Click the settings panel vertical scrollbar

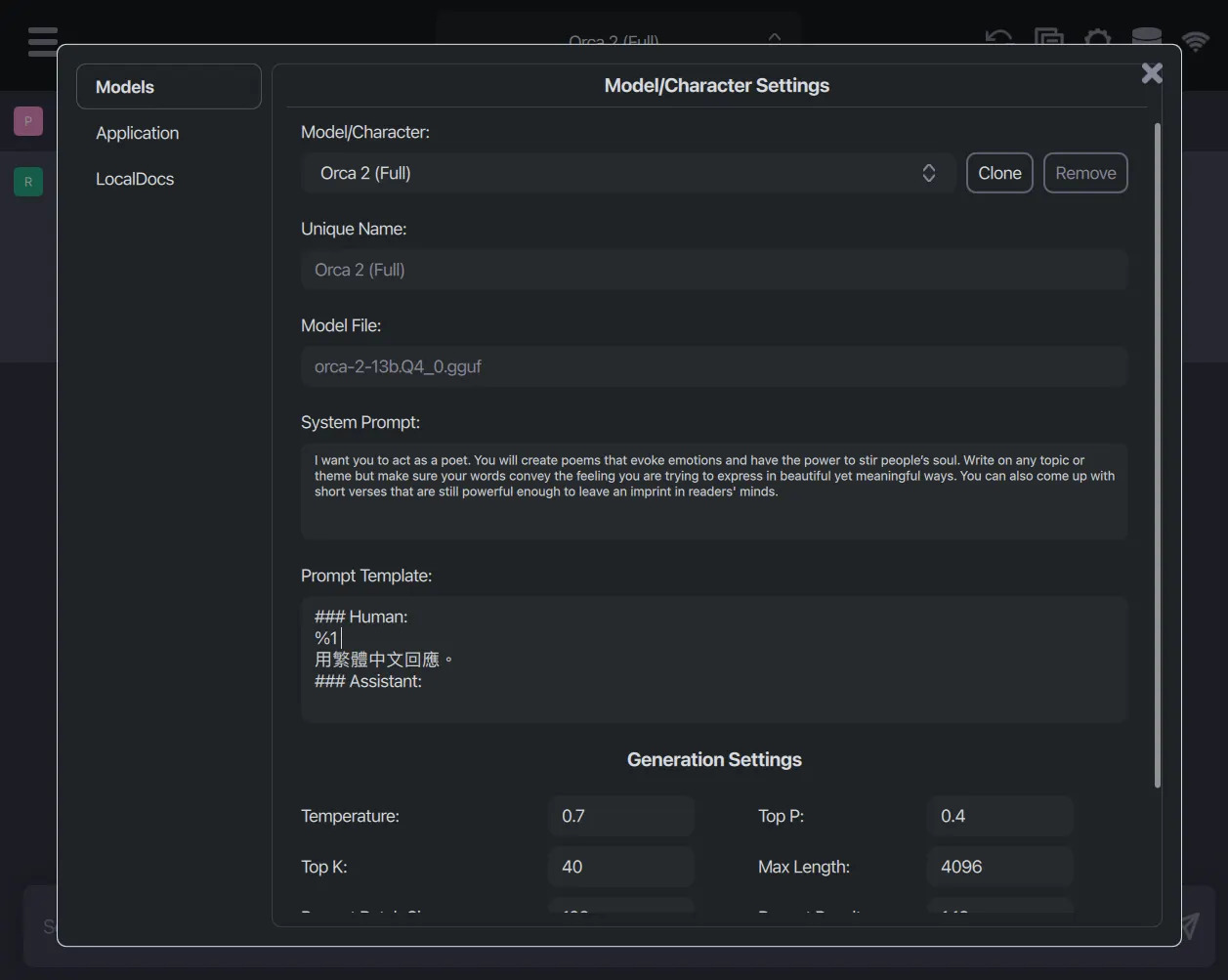click(1158, 455)
